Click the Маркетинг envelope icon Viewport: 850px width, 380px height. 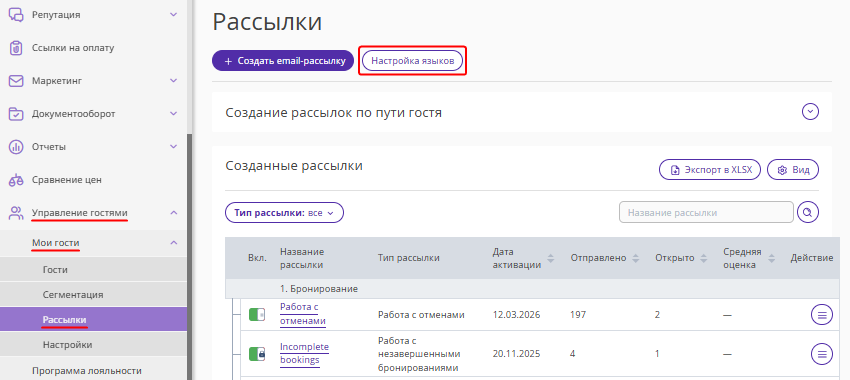[17, 81]
